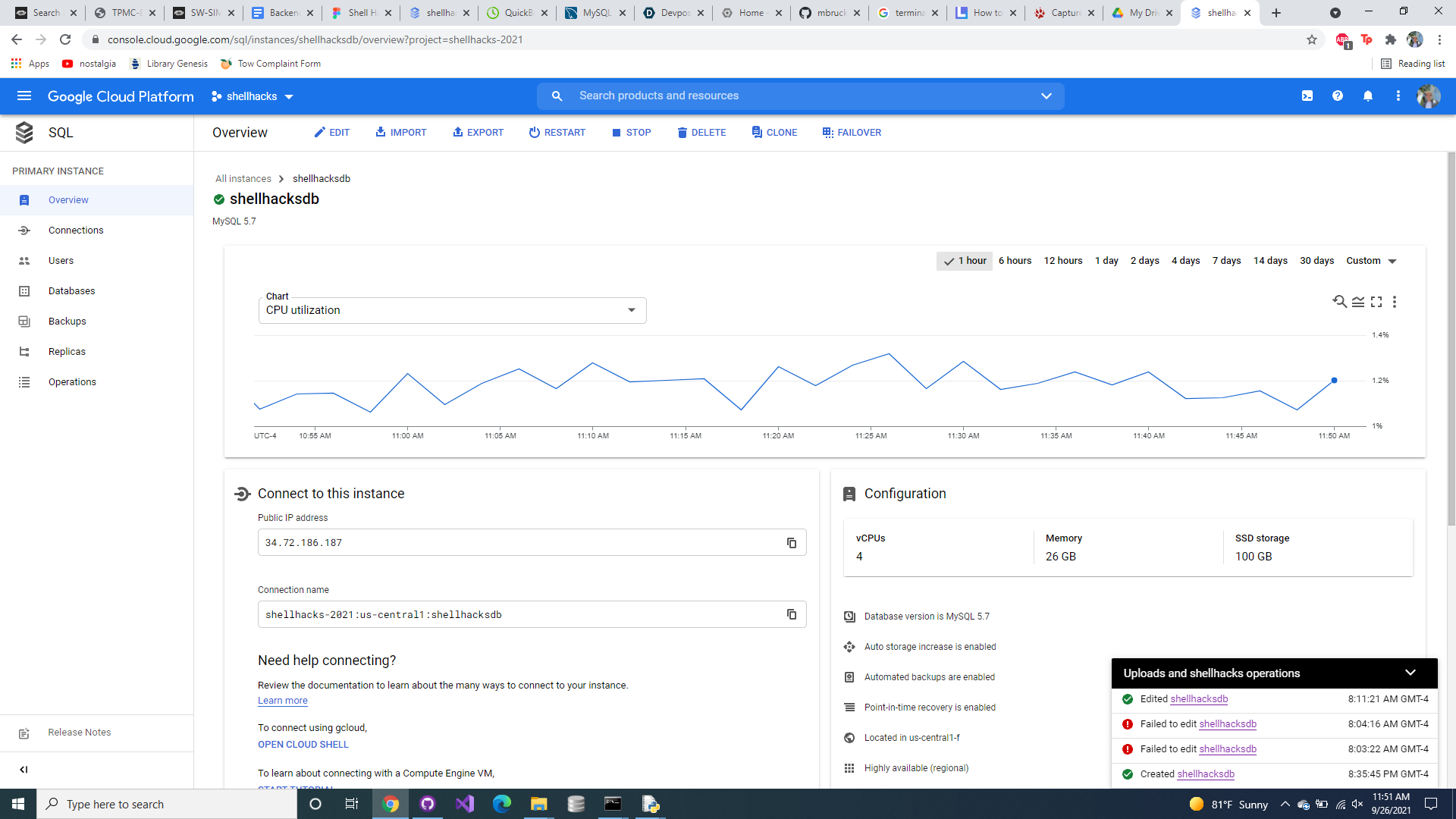Open chart fullscreen view icon

1376,302
